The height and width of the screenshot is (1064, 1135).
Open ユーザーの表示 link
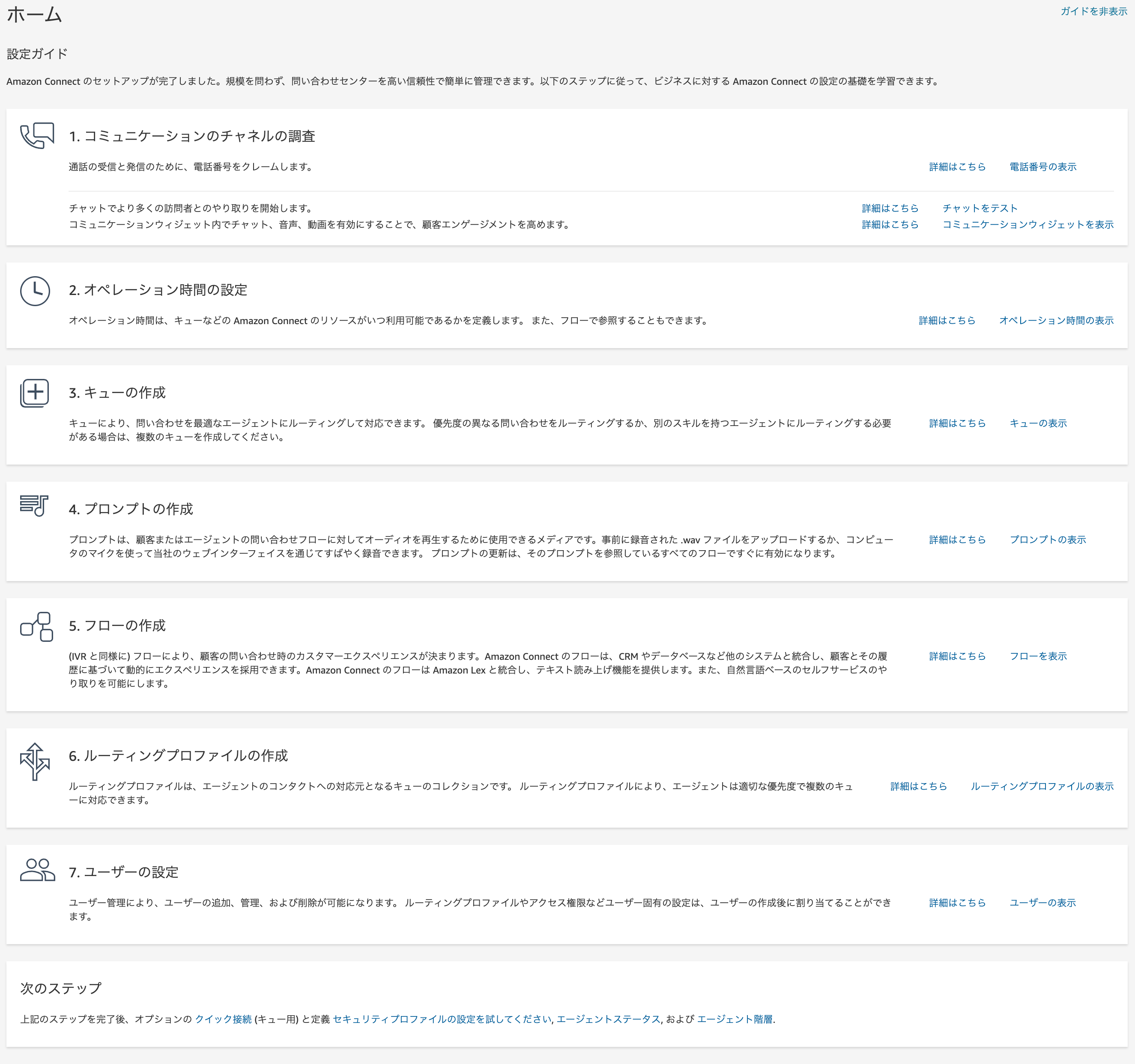pos(1043,903)
